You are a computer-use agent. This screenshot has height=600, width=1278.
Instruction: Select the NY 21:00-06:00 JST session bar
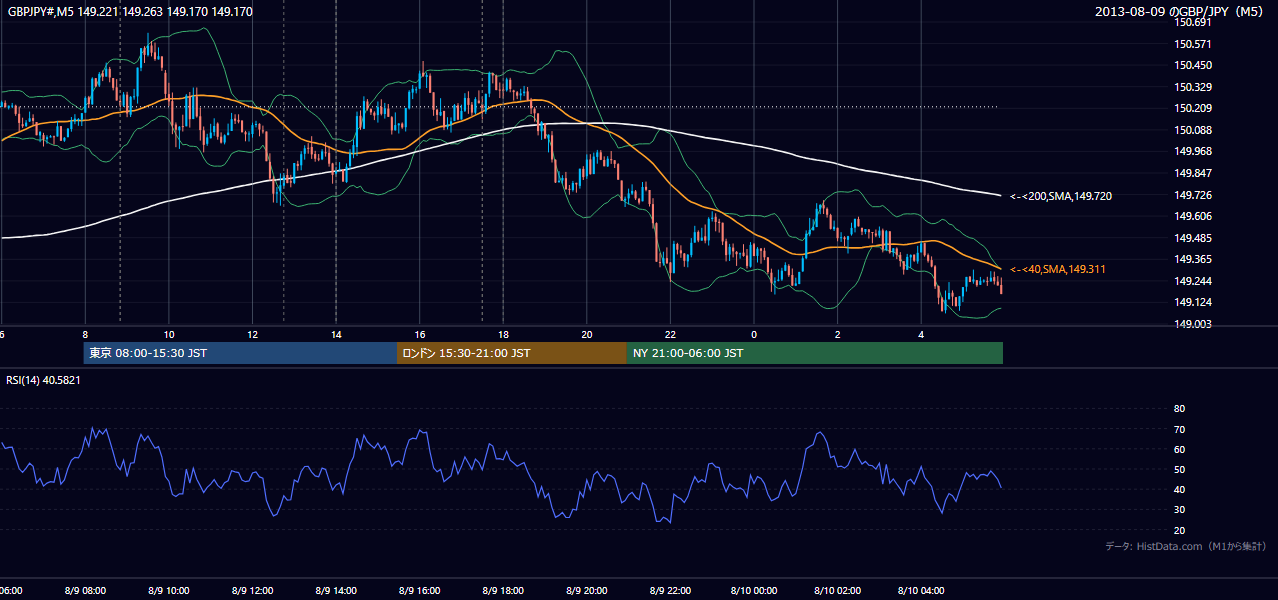[815, 353]
